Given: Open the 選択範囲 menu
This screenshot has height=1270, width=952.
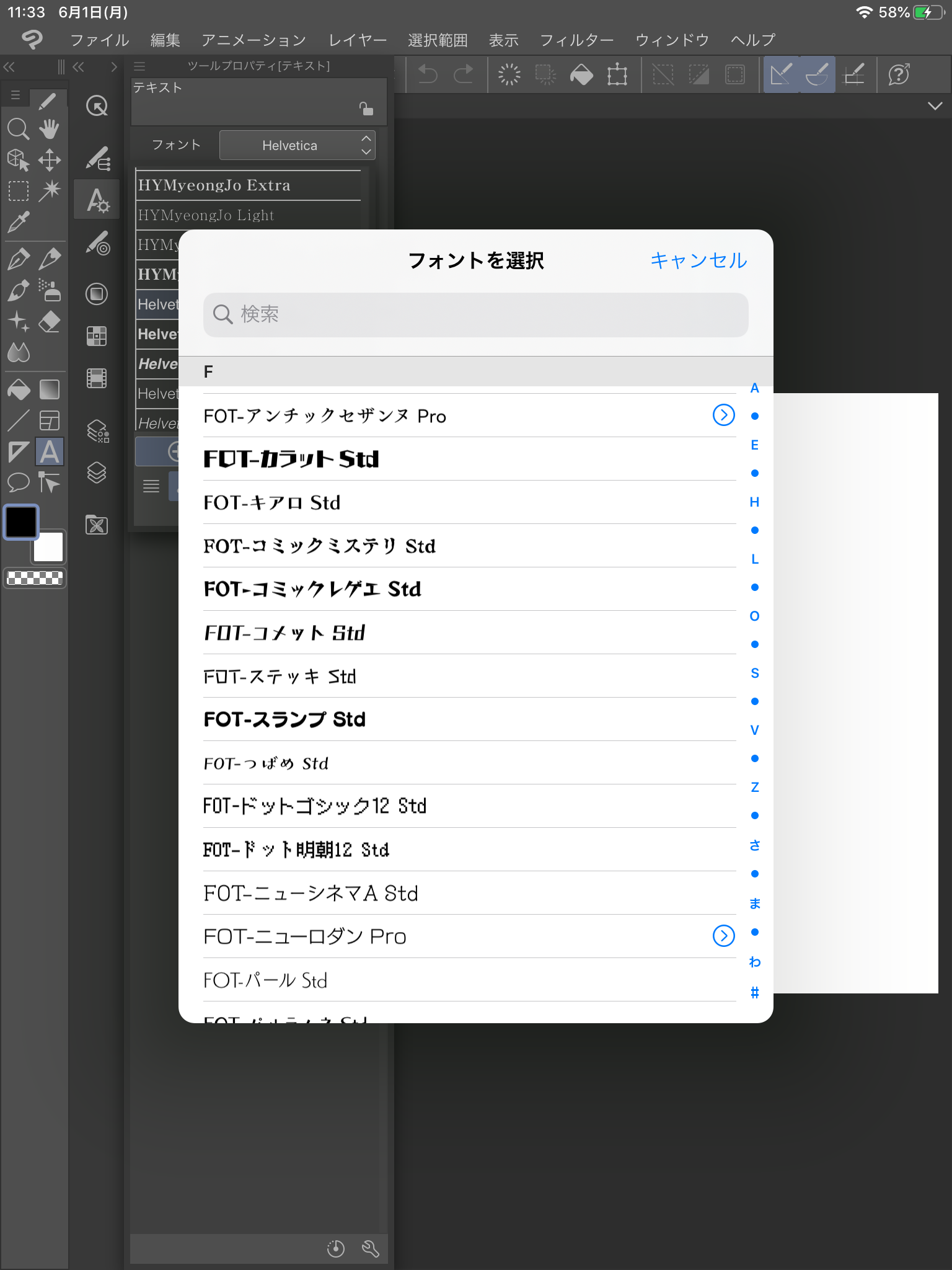Looking at the screenshot, I should coord(438,40).
